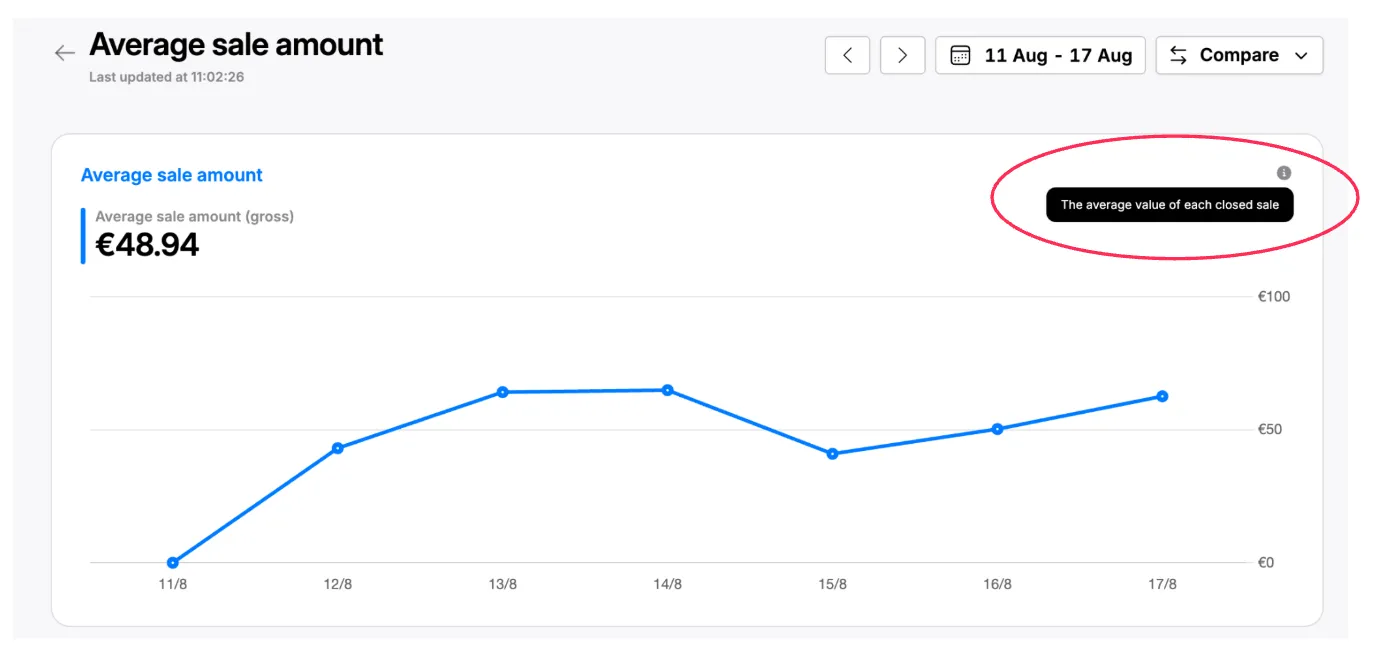Screen dimensions: 1398x652
Task: Select the 16/8 data point on chart
Action: tap(997, 429)
